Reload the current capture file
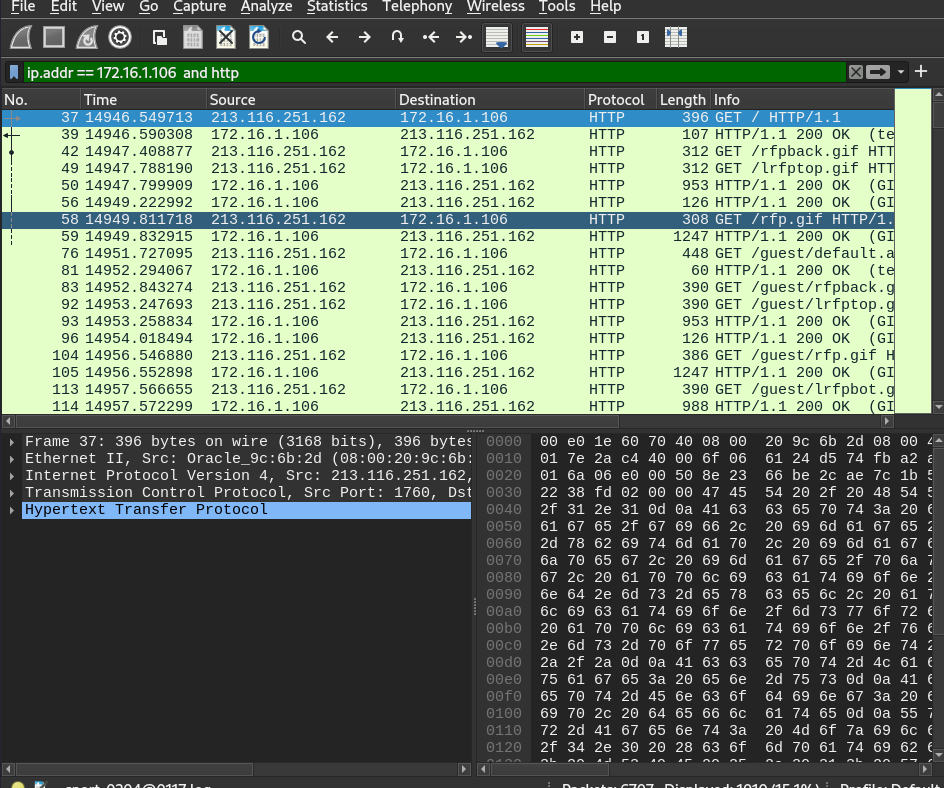The width and height of the screenshot is (944, 788). coord(258,38)
